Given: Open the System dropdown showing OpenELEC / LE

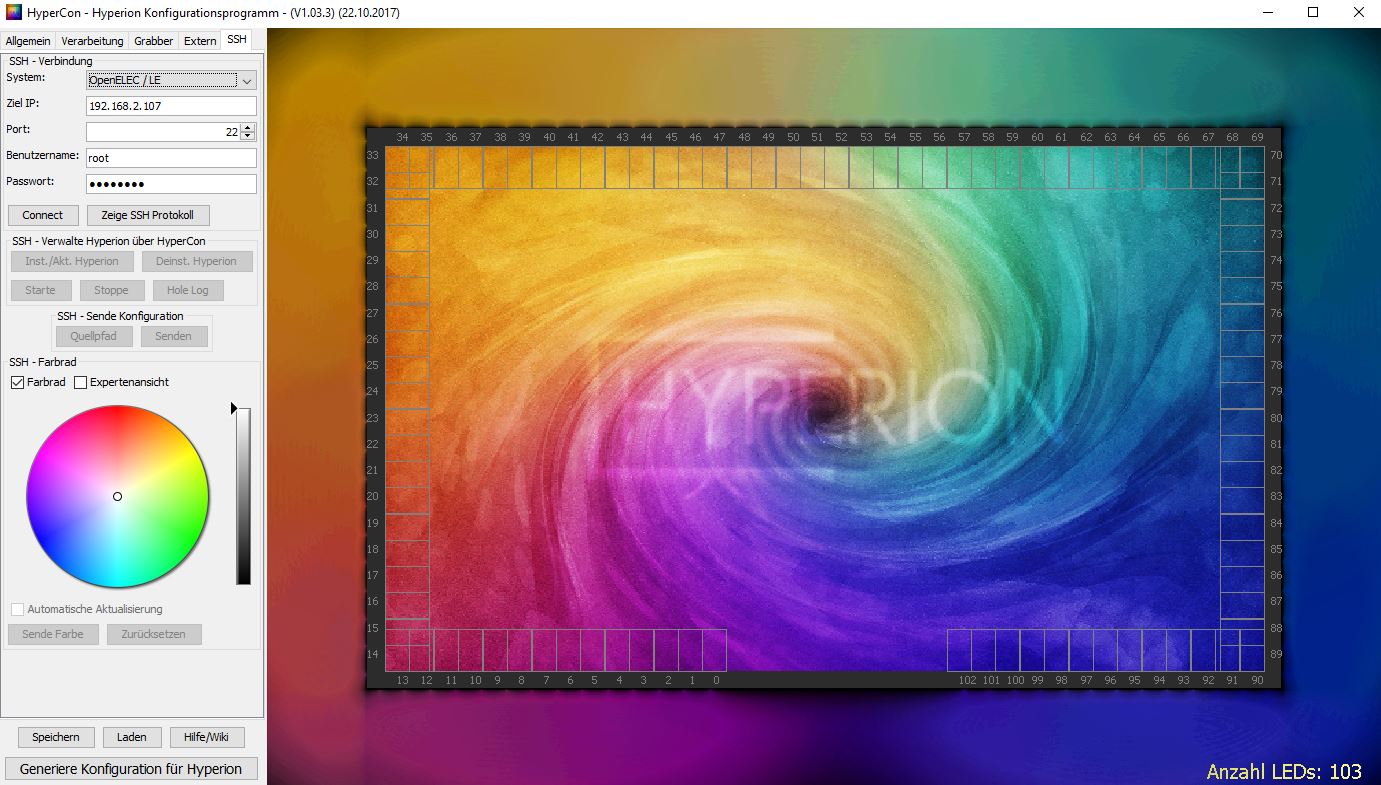Looking at the screenshot, I should (171, 80).
